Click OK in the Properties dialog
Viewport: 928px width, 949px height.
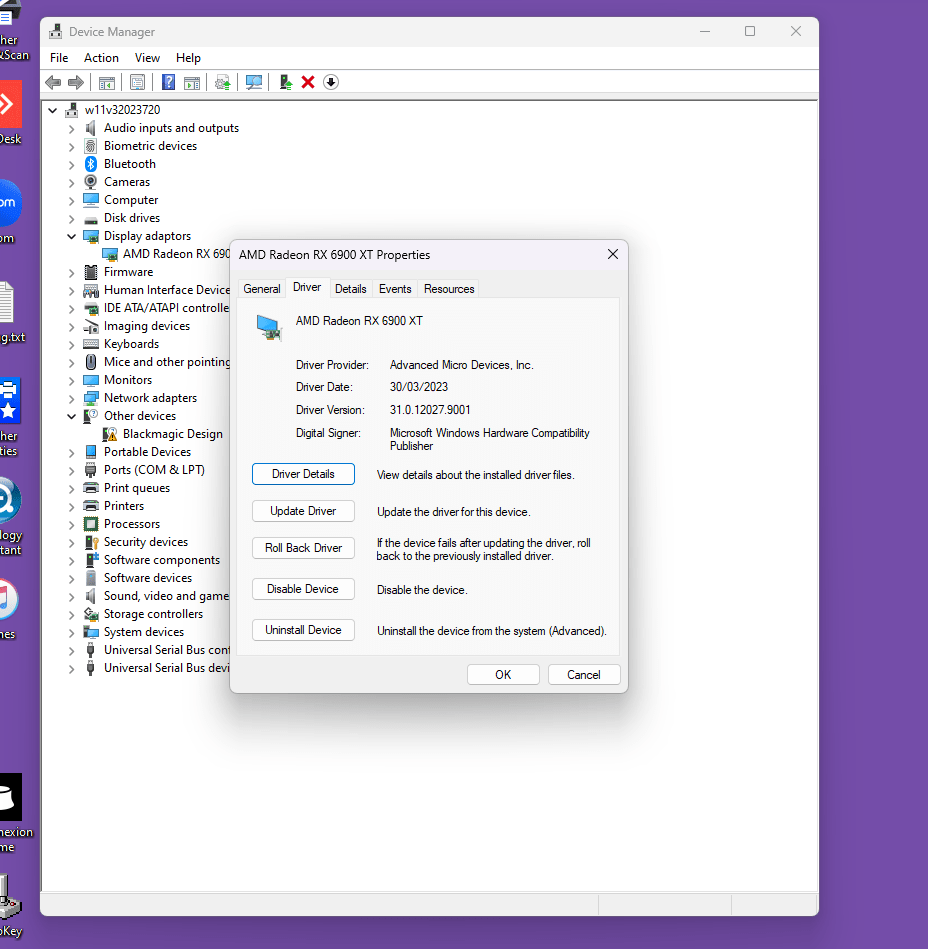point(503,675)
